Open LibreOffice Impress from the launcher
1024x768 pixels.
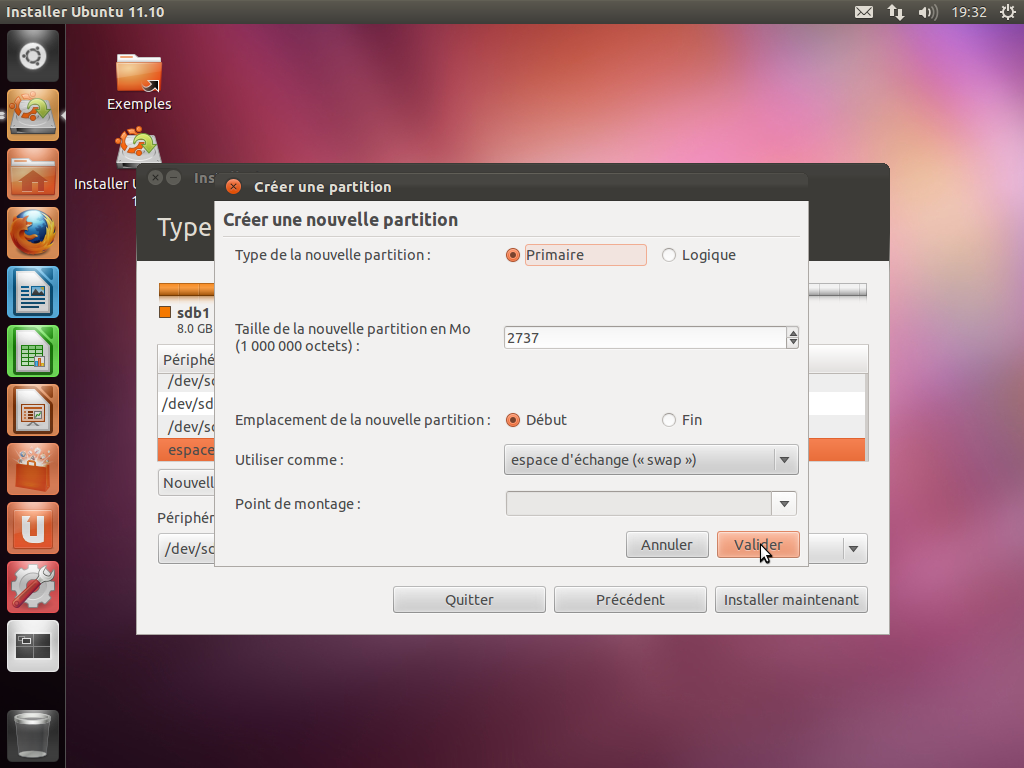click(33, 410)
